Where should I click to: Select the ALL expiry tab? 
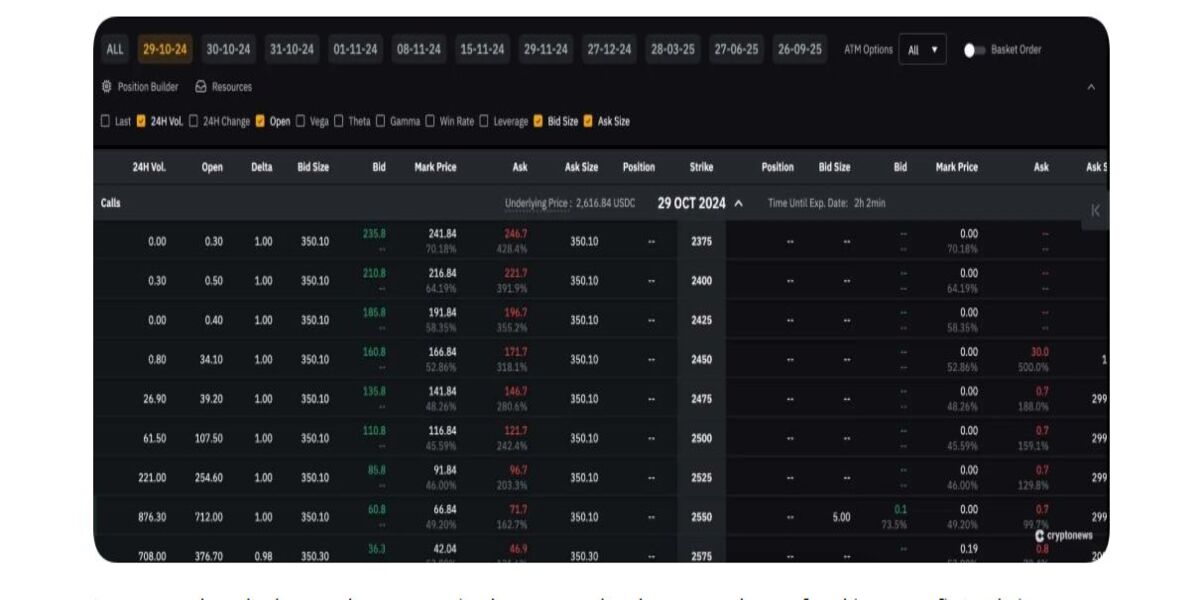(115, 49)
